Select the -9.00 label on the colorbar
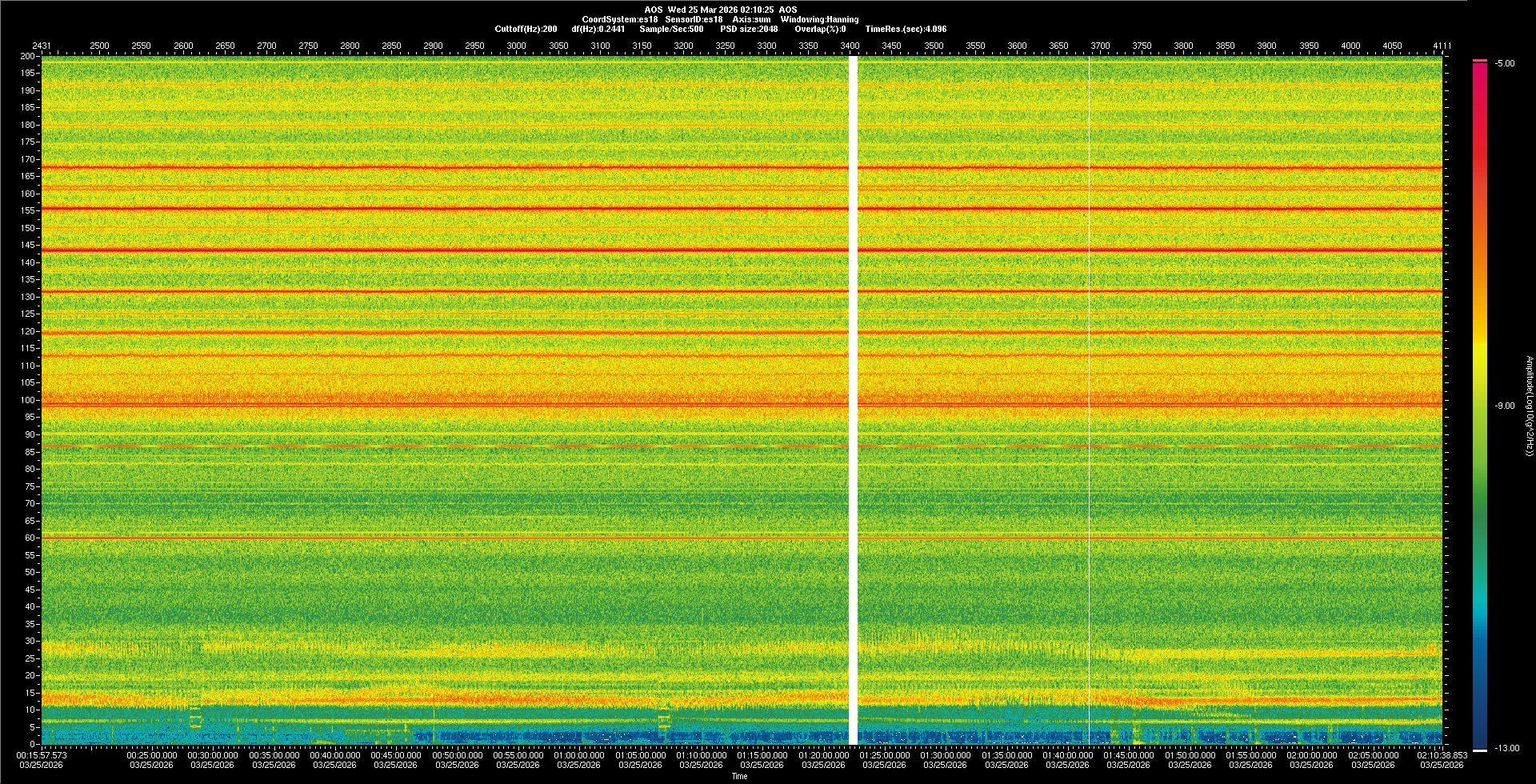Viewport: 1536px width, 784px height. click(x=1504, y=406)
